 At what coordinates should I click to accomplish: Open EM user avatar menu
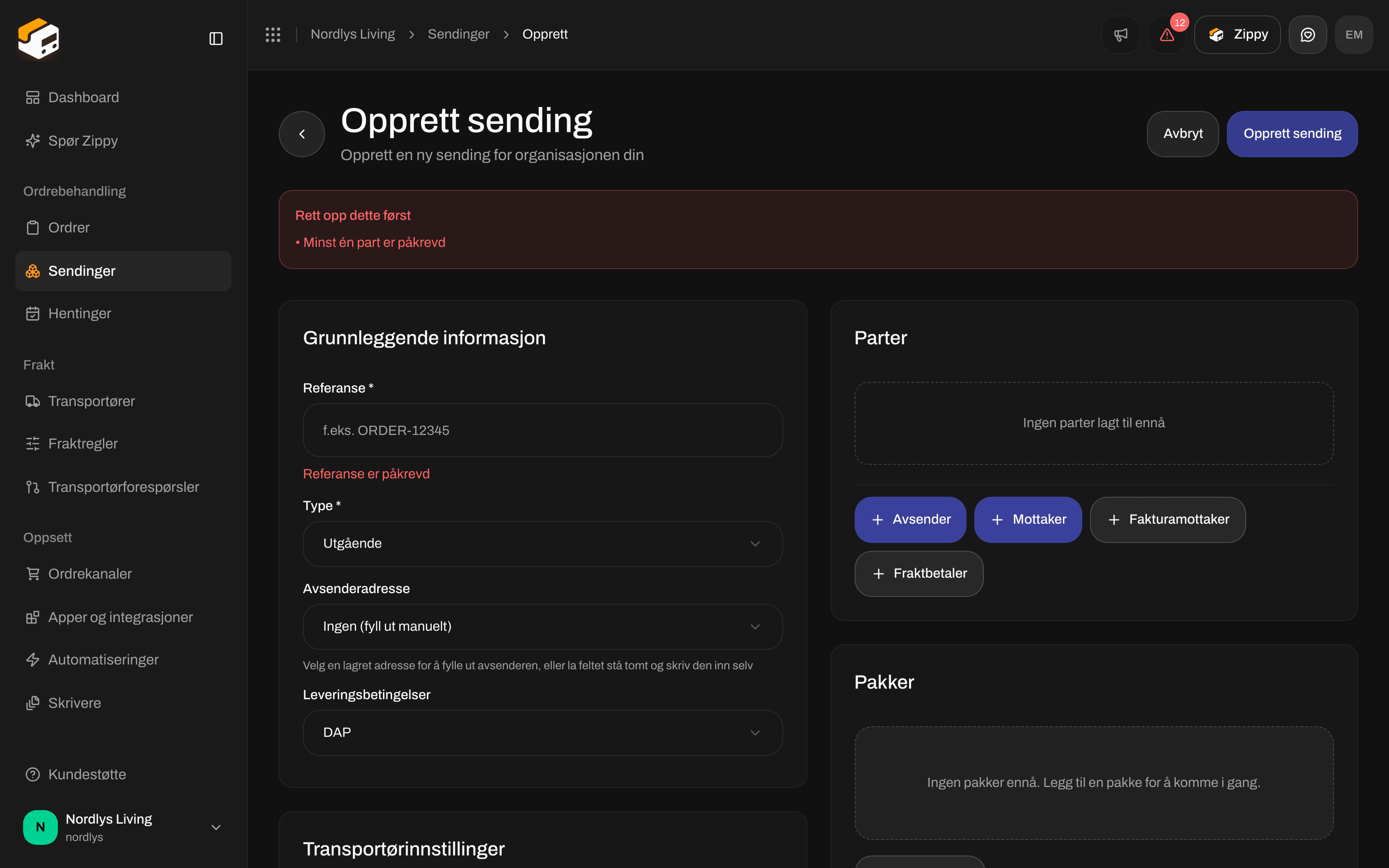(x=1354, y=34)
